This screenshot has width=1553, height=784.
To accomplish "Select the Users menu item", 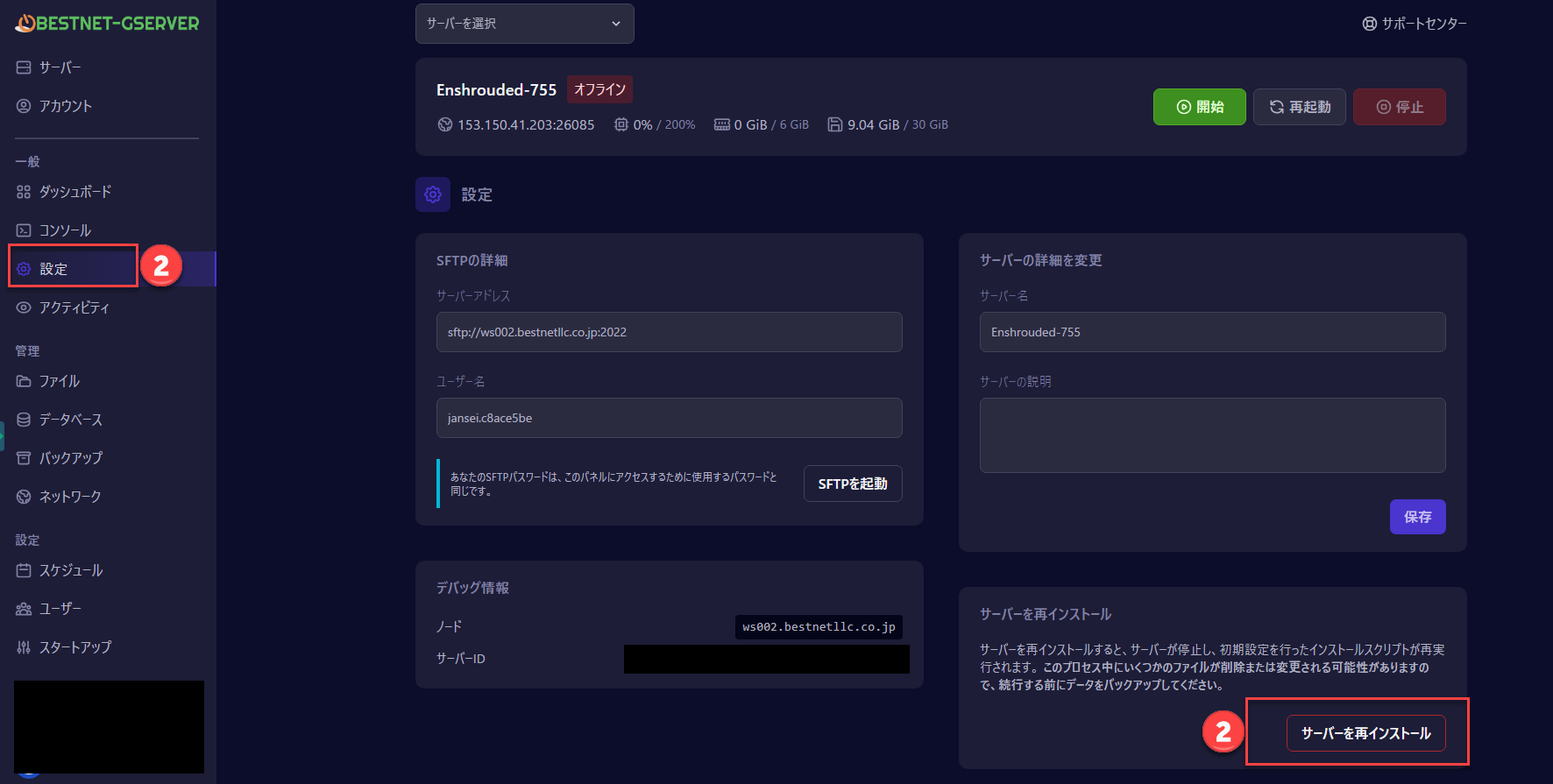I will pos(60,609).
